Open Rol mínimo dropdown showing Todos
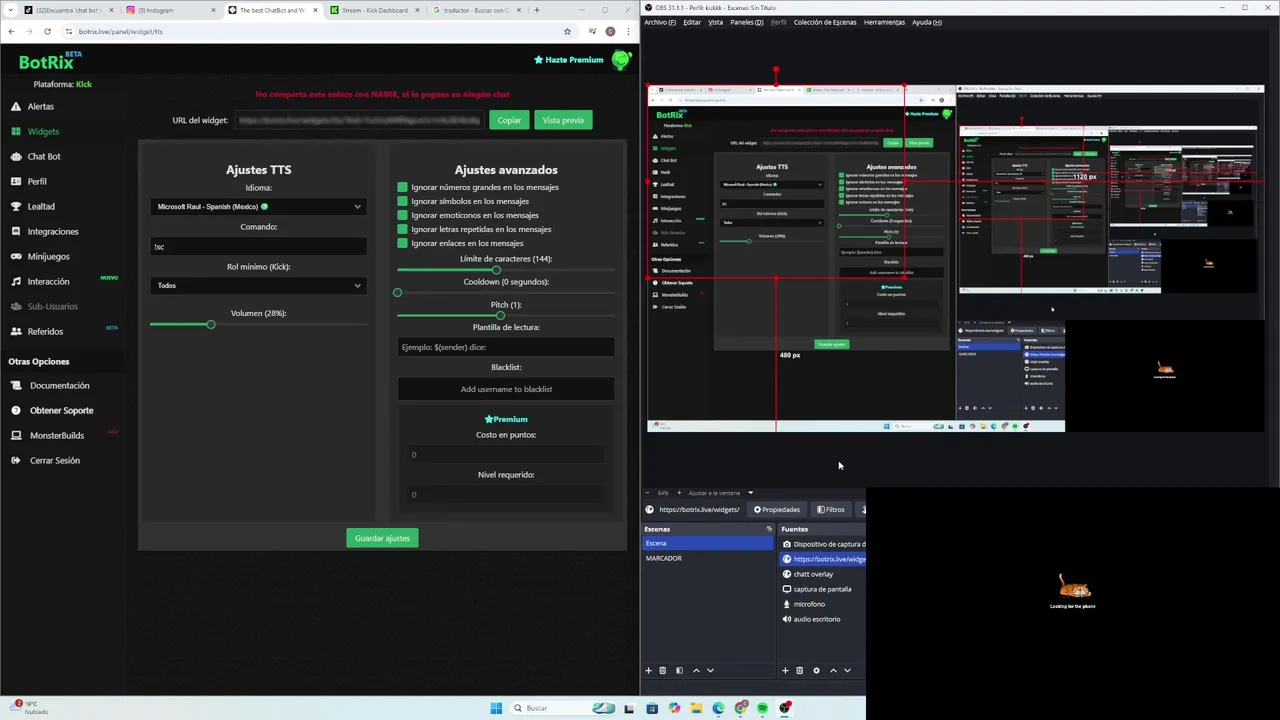 [258, 285]
